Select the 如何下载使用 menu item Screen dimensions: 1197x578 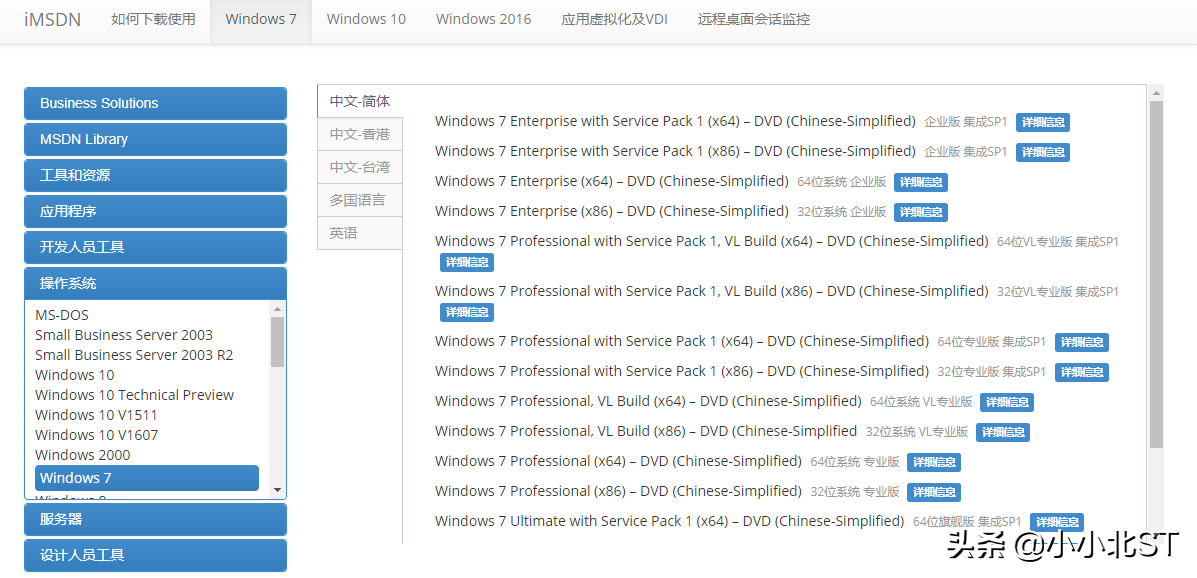click(x=153, y=18)
